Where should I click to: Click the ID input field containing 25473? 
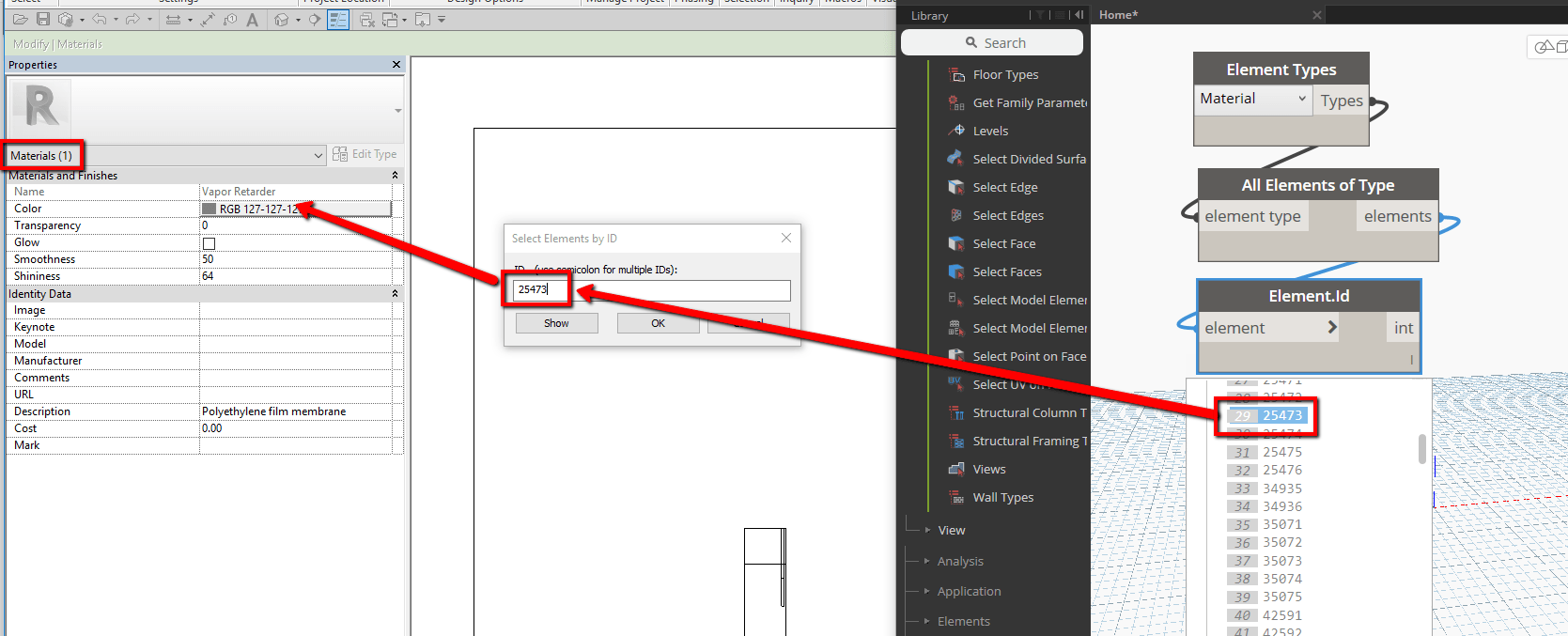(x=651, y=290)
